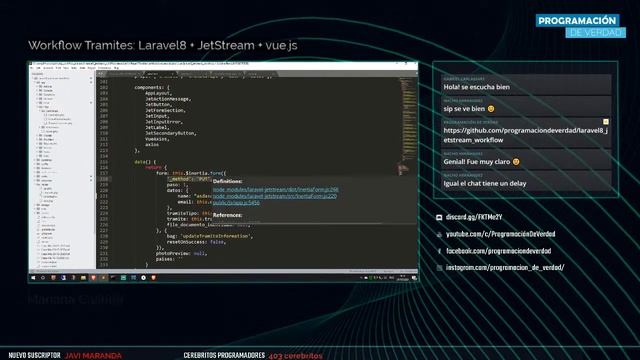The image size is (640, 360).
Task: Open the laravel-jetstream/src/InertiaForm.js definition link
Action: click(275, 196)
